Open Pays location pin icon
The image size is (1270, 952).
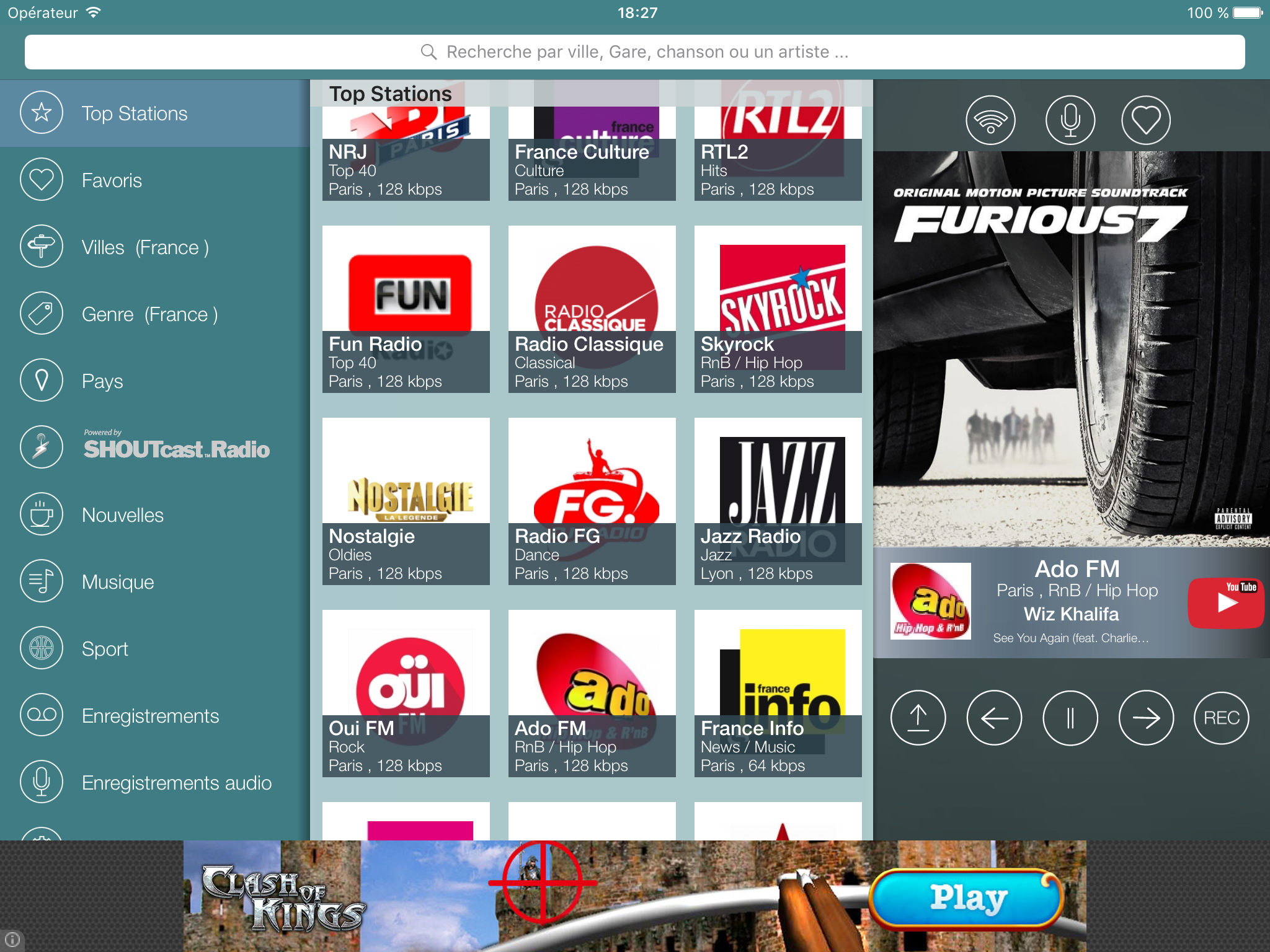tap(42, 381)
